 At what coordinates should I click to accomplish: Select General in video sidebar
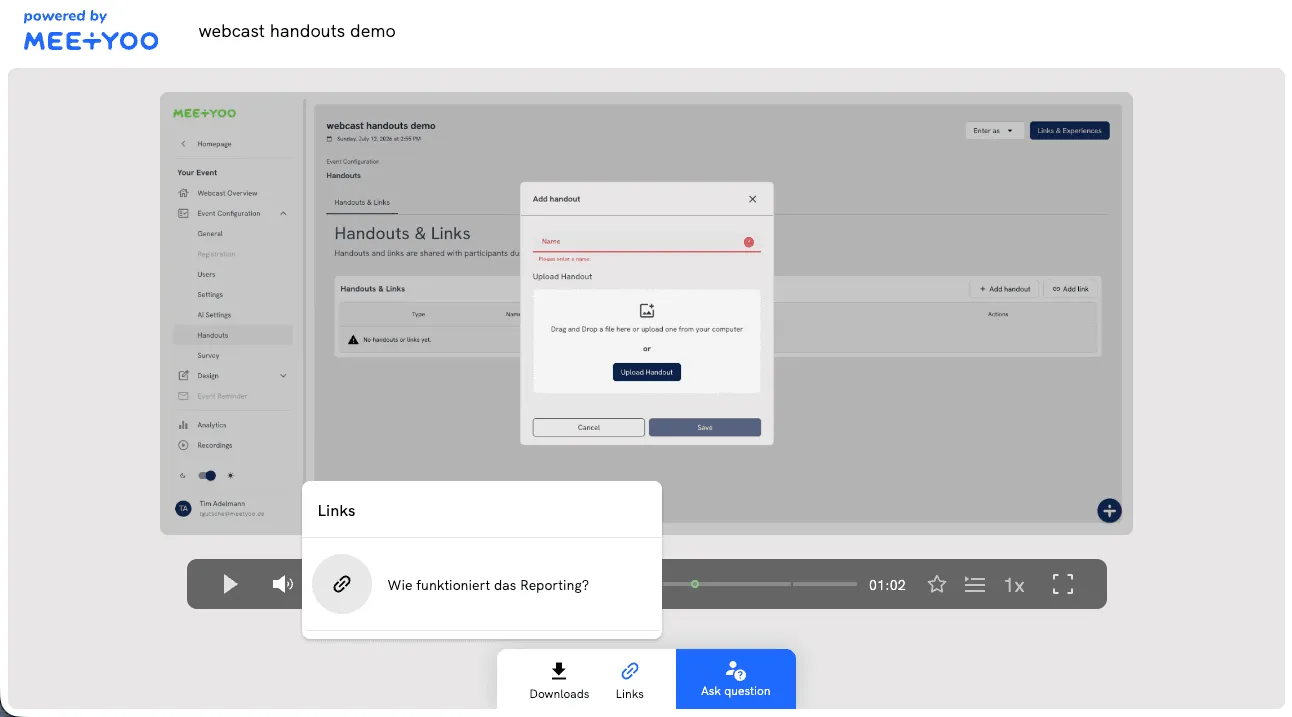[210, 234]
